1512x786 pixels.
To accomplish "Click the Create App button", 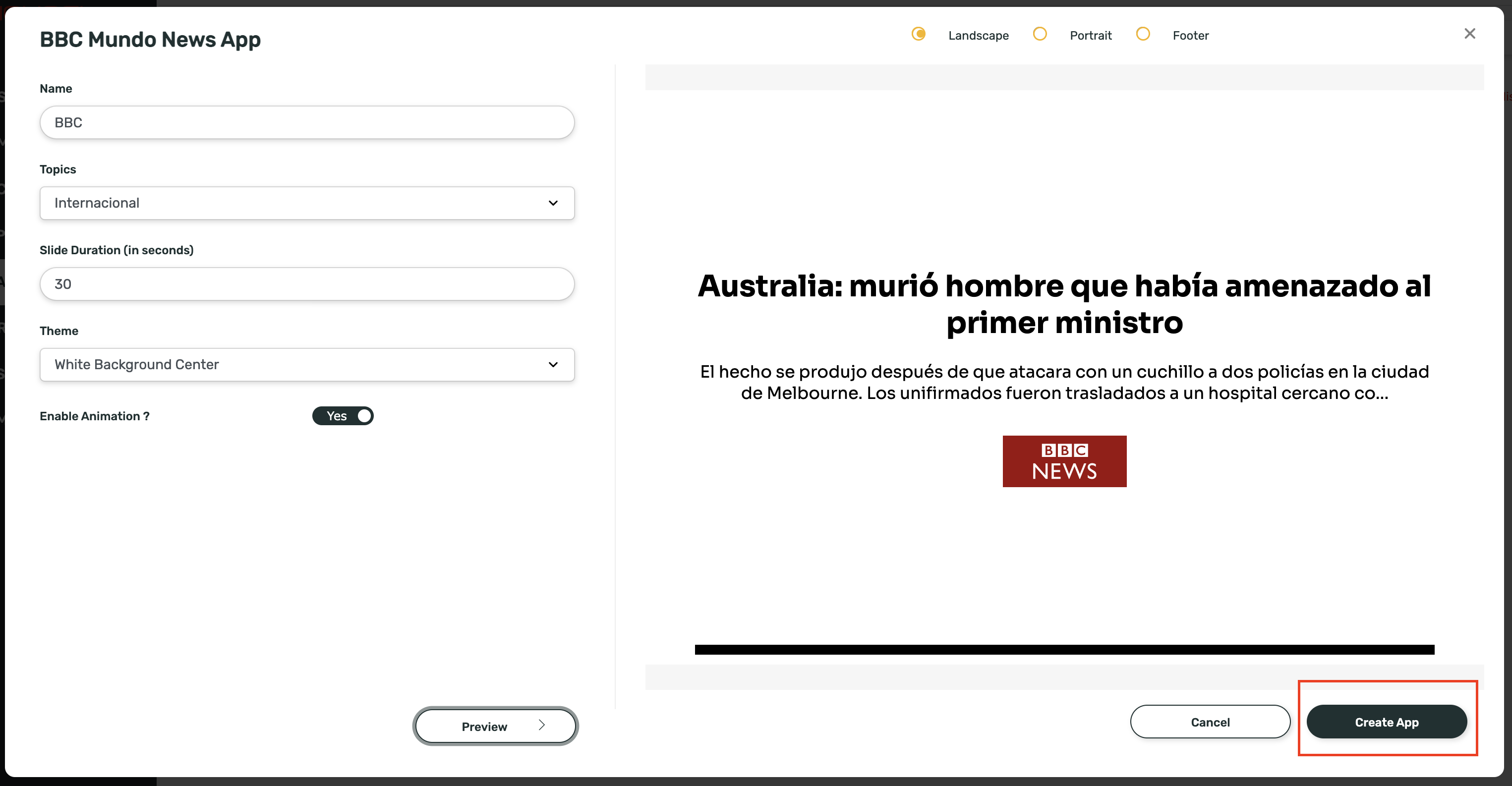I will tap(1387, 722).
